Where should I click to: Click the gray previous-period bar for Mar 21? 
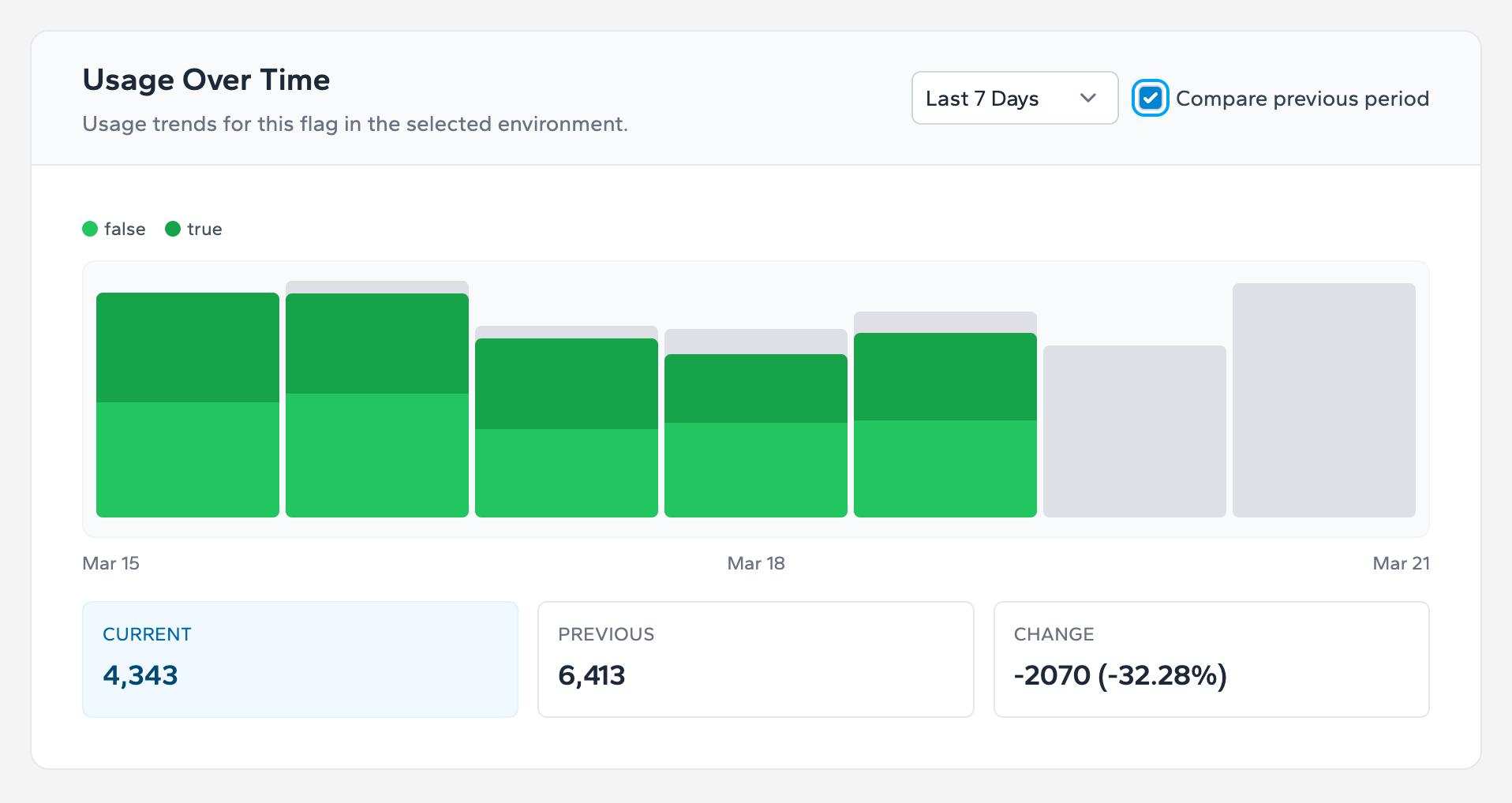[x=1324, y=400]
